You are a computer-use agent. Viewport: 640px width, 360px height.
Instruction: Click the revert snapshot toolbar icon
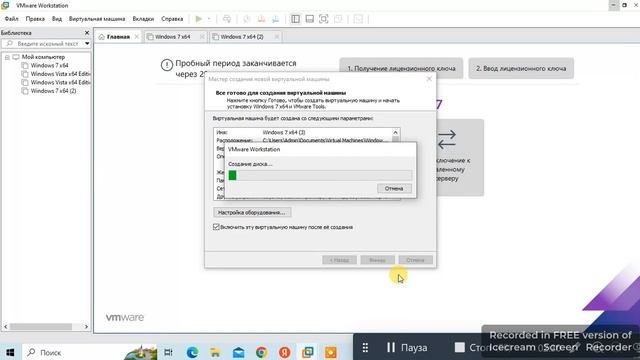click(261, 19)
